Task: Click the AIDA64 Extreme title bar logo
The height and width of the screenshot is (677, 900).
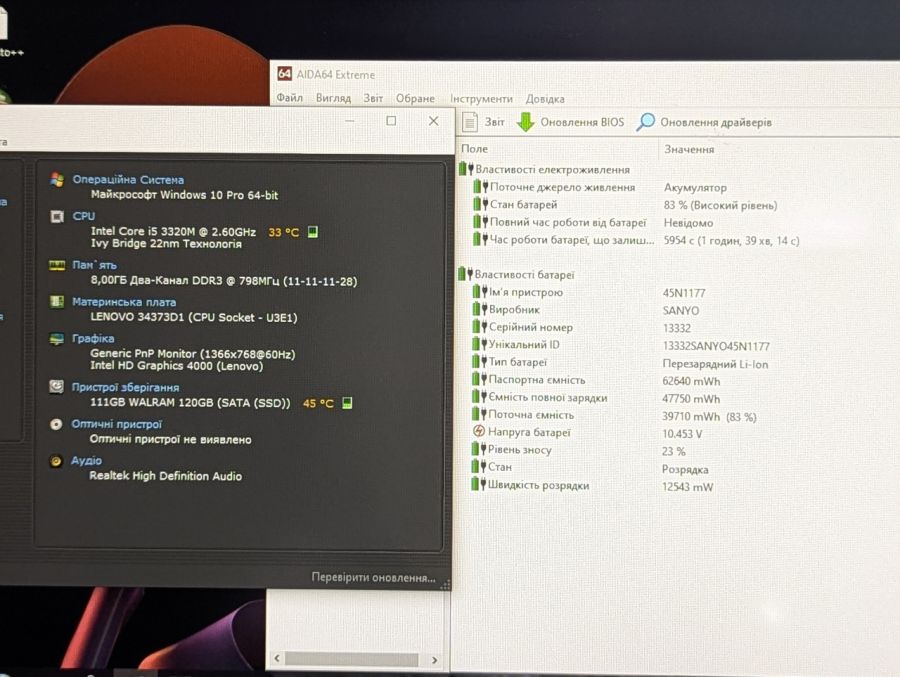Action: pyautogui.click(x=284, y=73)
